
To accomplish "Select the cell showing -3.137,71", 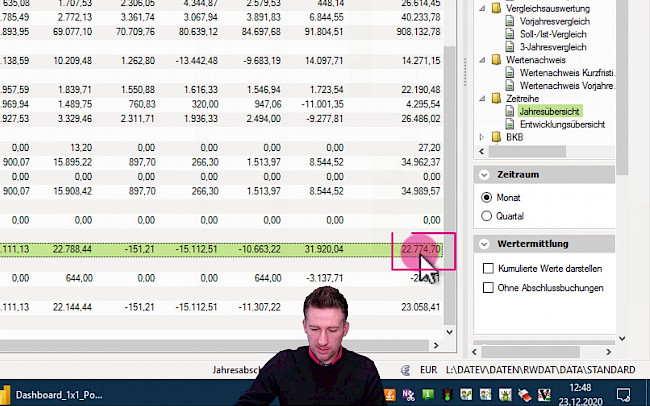I will (325, 278).
